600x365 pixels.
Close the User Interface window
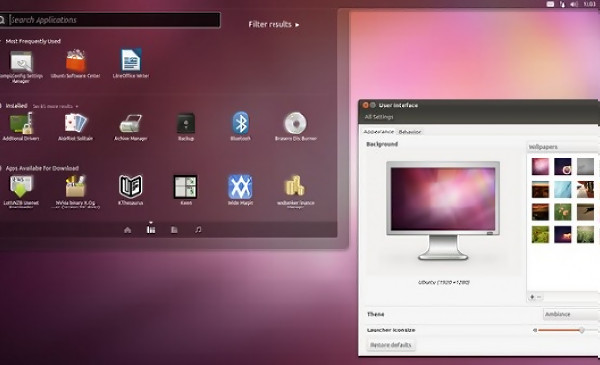coord(365,105)
